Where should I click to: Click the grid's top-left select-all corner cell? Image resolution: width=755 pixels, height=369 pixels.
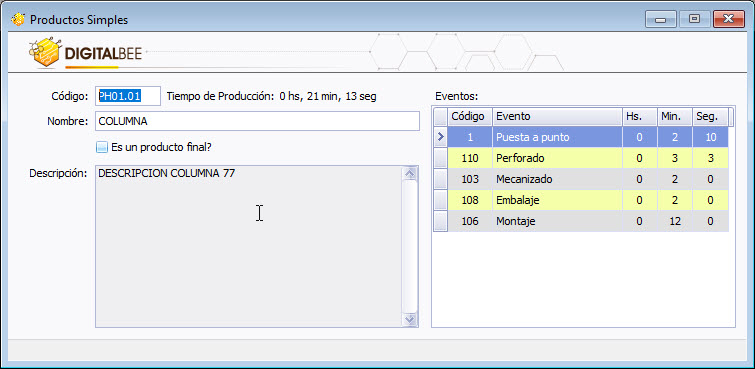pos(441,117)
